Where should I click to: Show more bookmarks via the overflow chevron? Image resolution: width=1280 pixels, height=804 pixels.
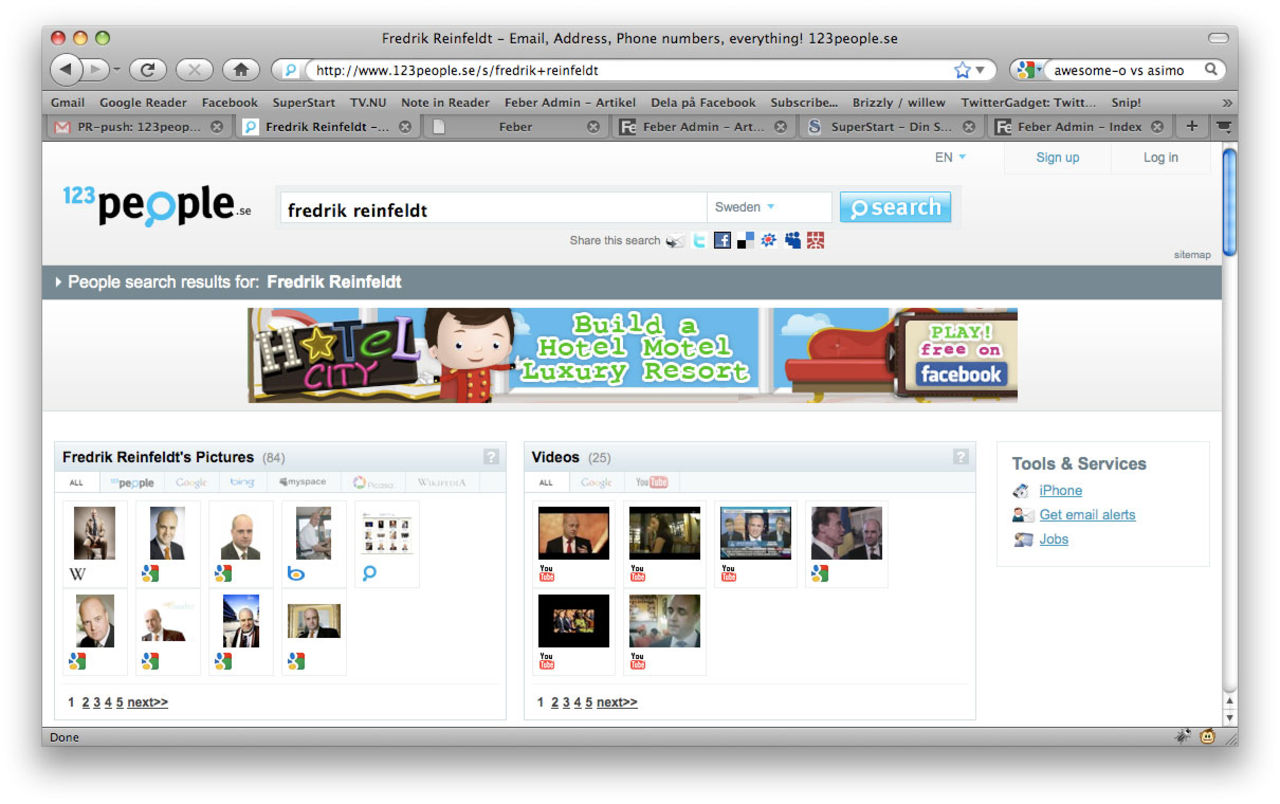(1227, 102)
